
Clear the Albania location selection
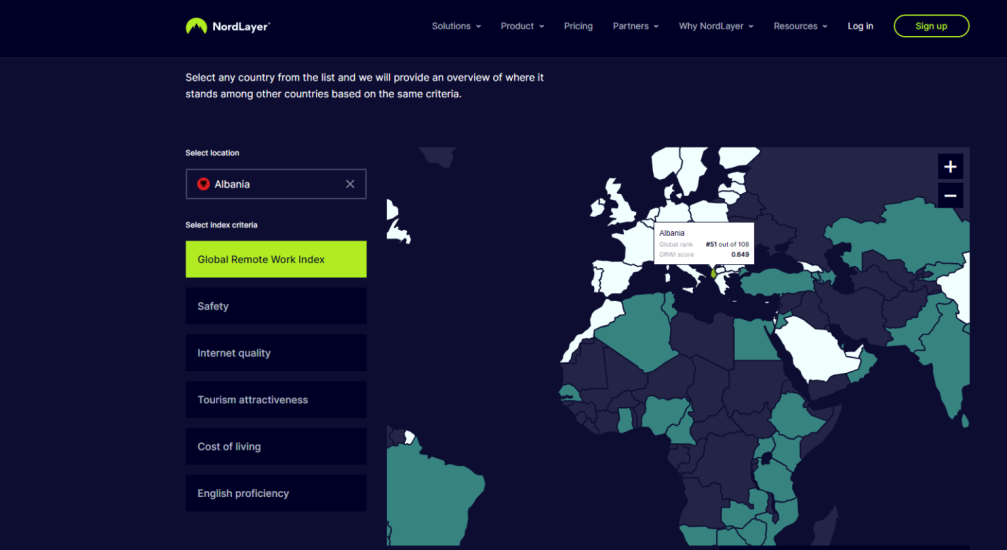(x=350, y=184)
